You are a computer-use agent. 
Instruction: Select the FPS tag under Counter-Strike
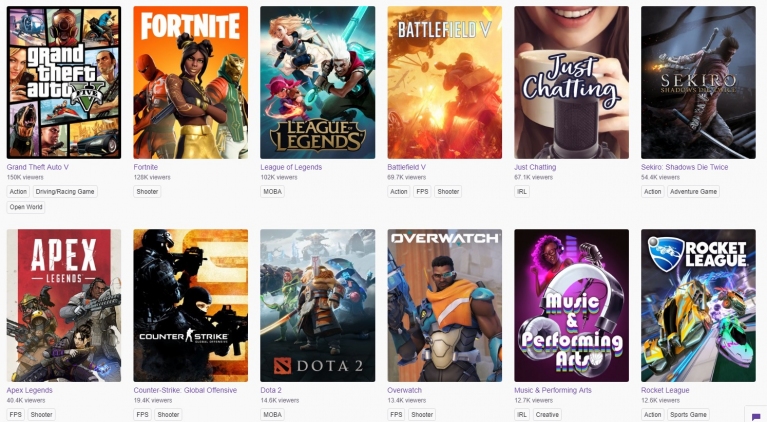coord(142,415)
